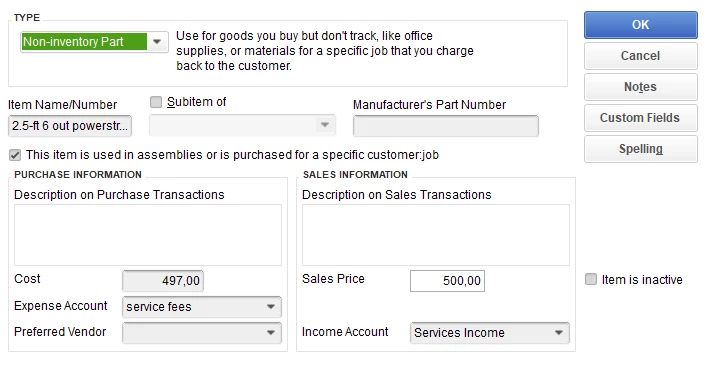Run the Spelling check
This screenshot has height=381, width=721.
pyautogui.click(x=641, y=149)
